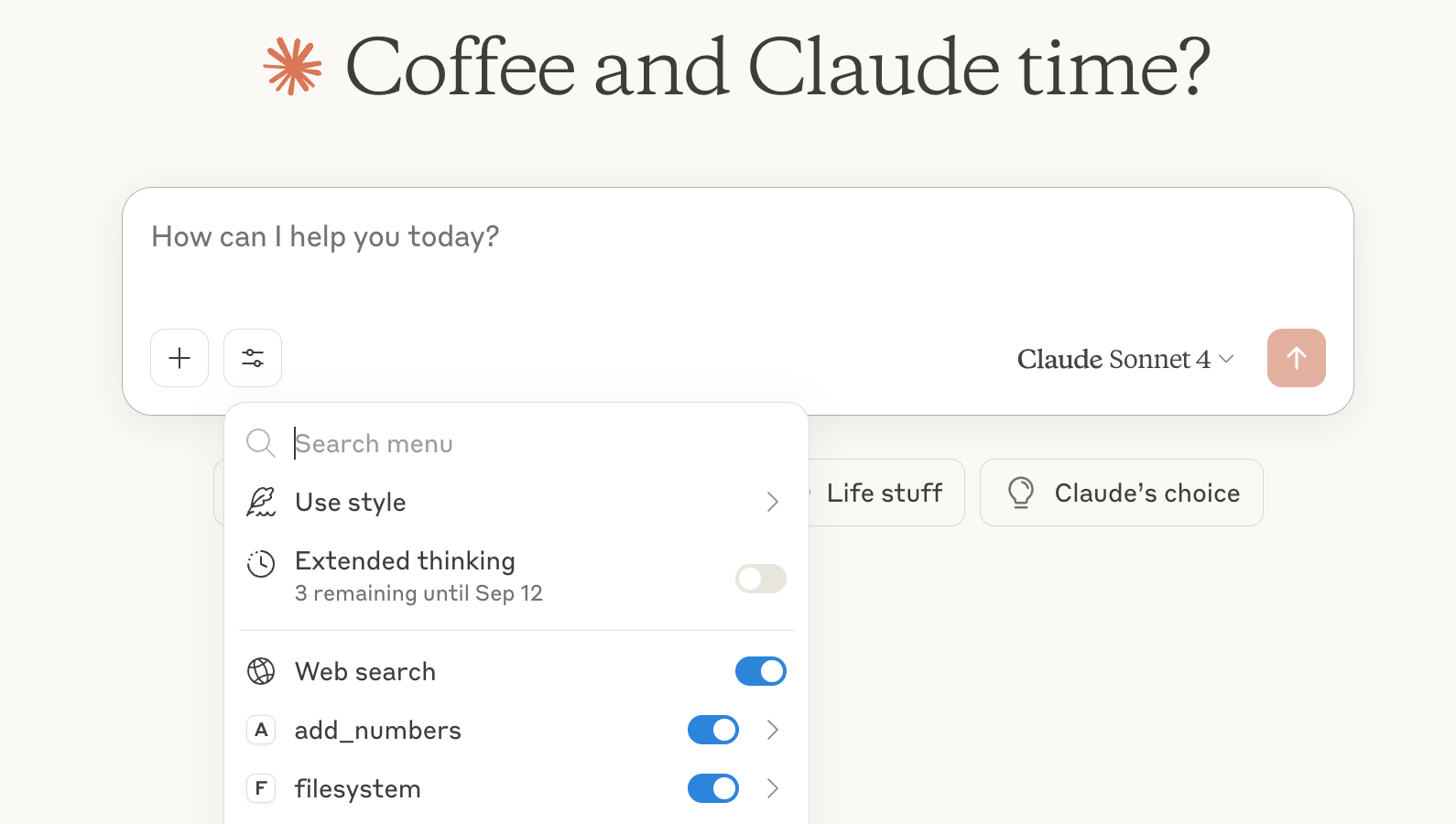Click the Use style quill icon
The width and height of the screenshot is (1456, 824).
click(261, 502)
